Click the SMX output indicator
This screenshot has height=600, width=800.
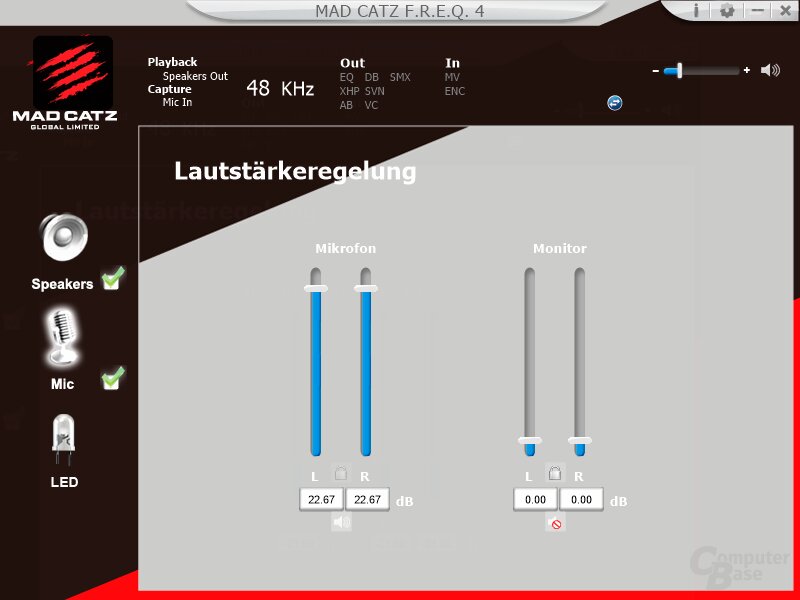400,77
